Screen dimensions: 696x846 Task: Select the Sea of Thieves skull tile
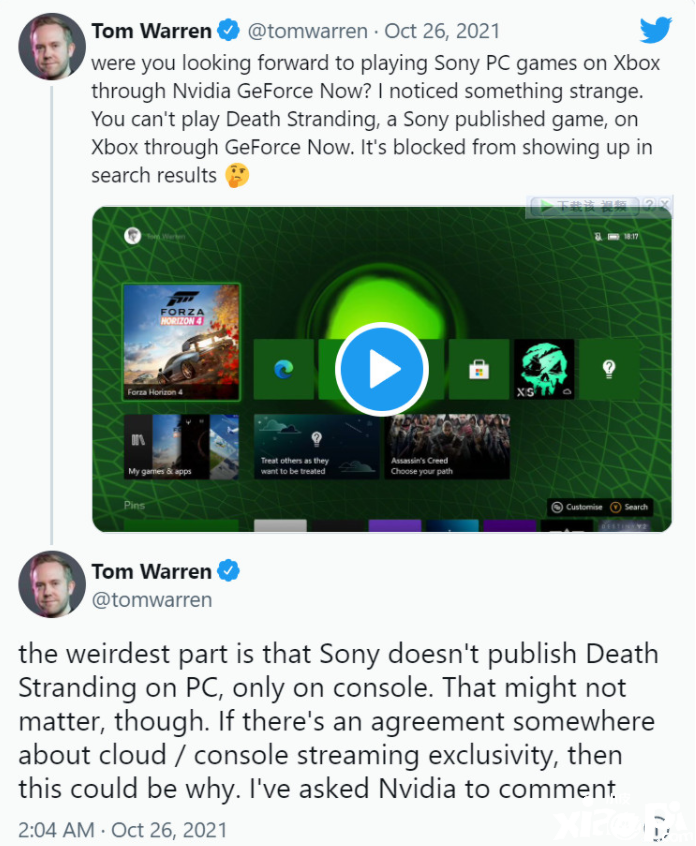click(x=544, y=369)
